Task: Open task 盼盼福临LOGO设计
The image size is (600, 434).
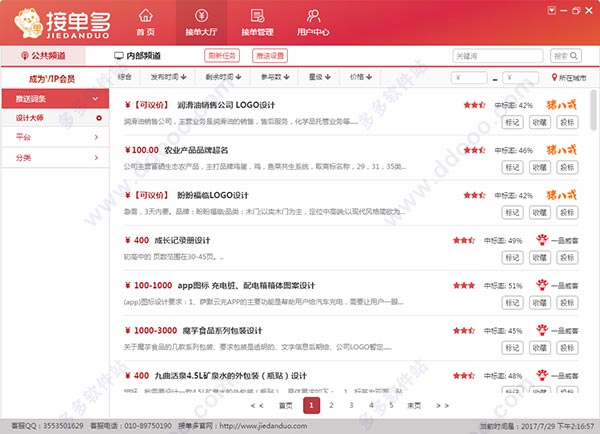Action: point(213,195)
